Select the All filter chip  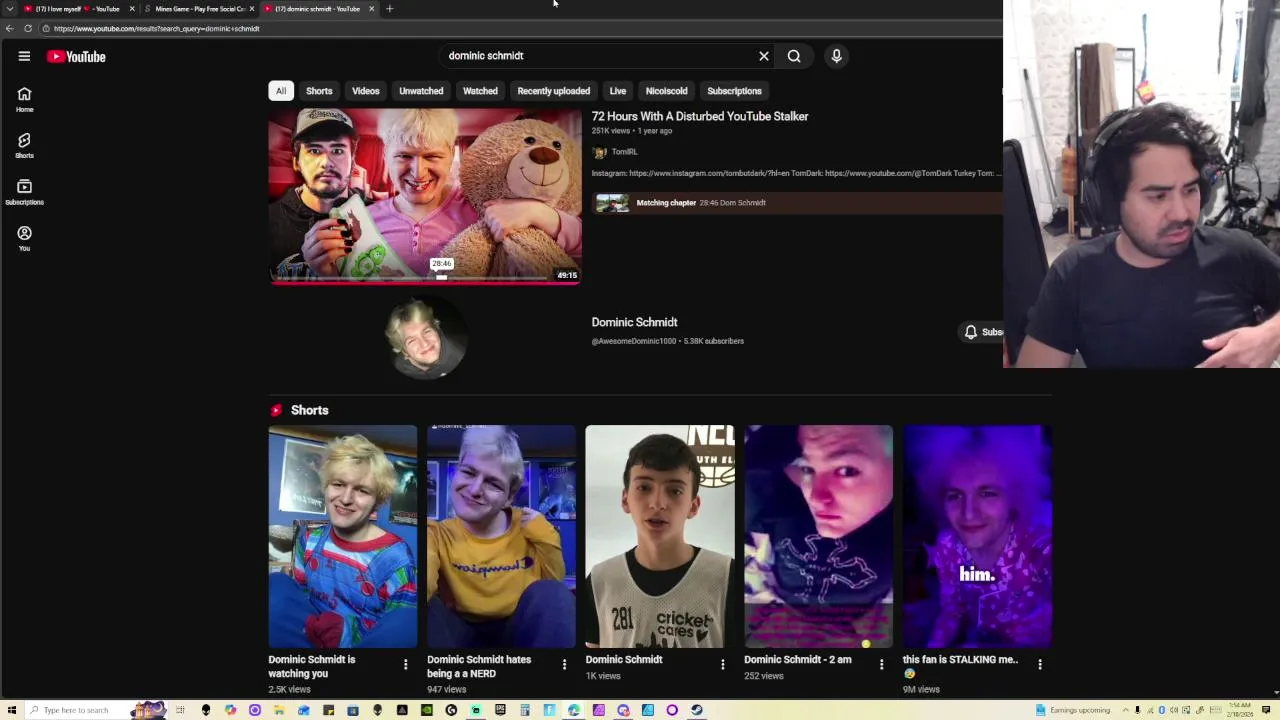[x=281, y=91]
